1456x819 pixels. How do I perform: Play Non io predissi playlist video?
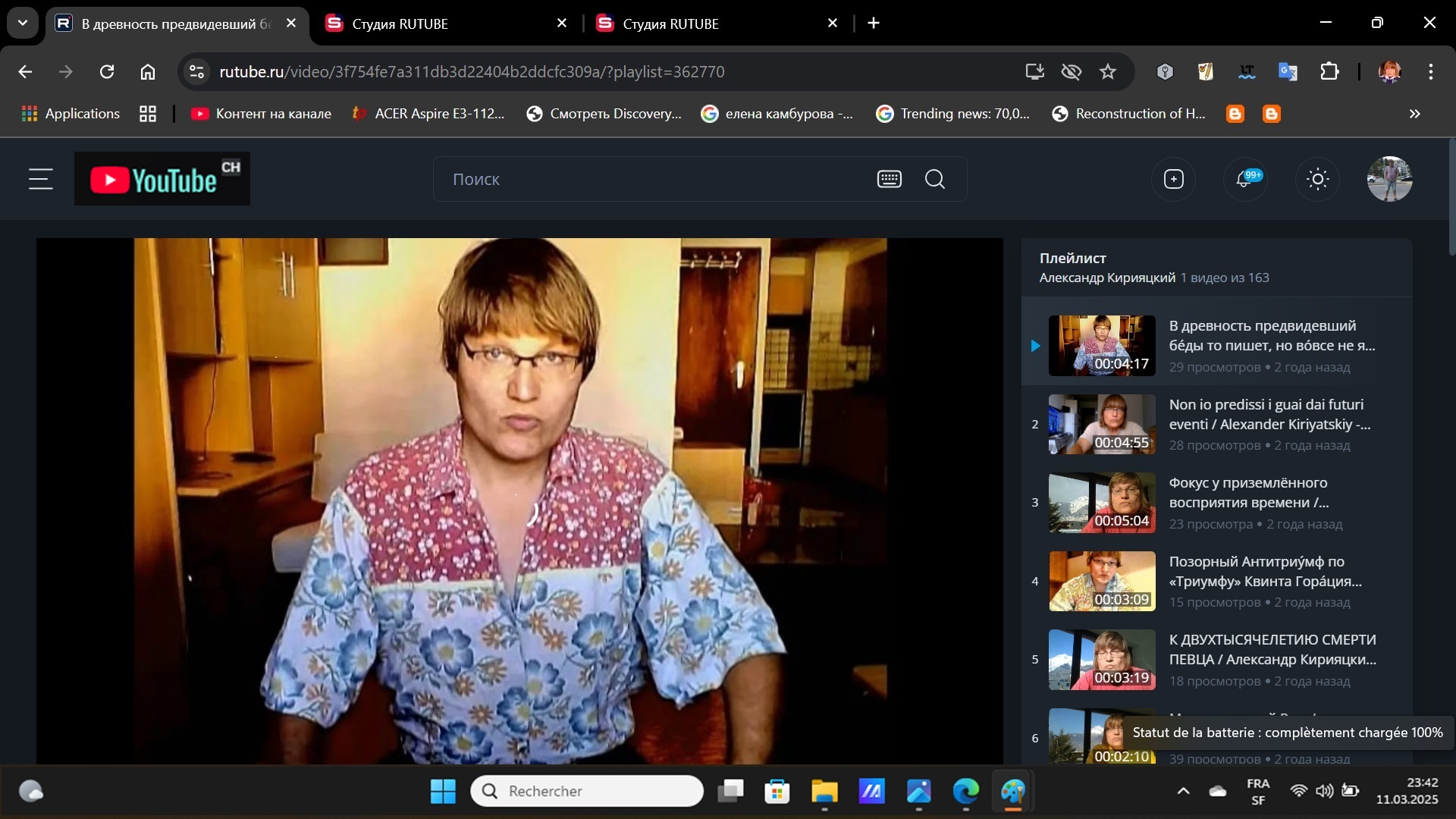[1102, 424]
